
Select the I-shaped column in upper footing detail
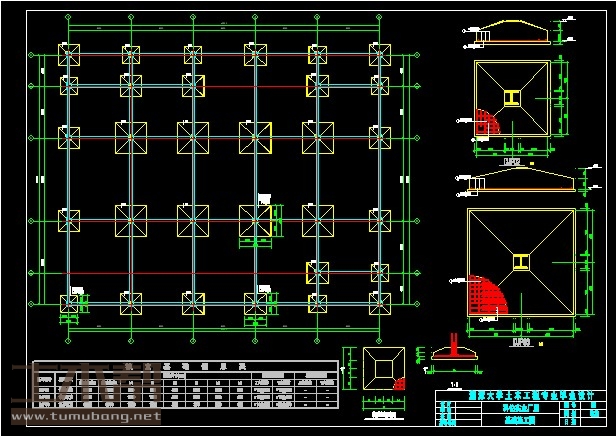[511, 98]
